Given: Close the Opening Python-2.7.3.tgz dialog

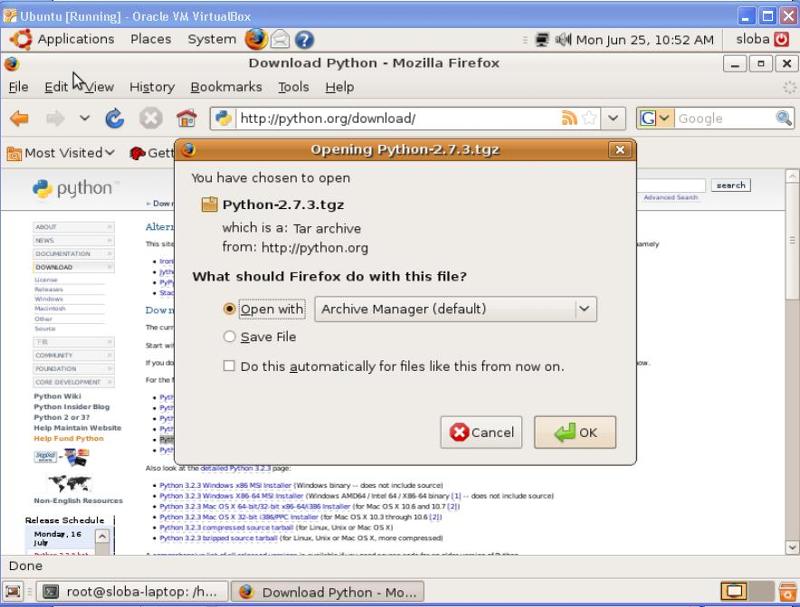Looking at the screenshot, I should [x=619, y=149].
